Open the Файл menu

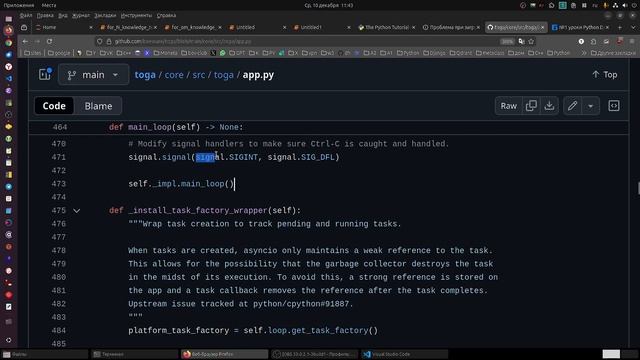(x=26, y=16)
